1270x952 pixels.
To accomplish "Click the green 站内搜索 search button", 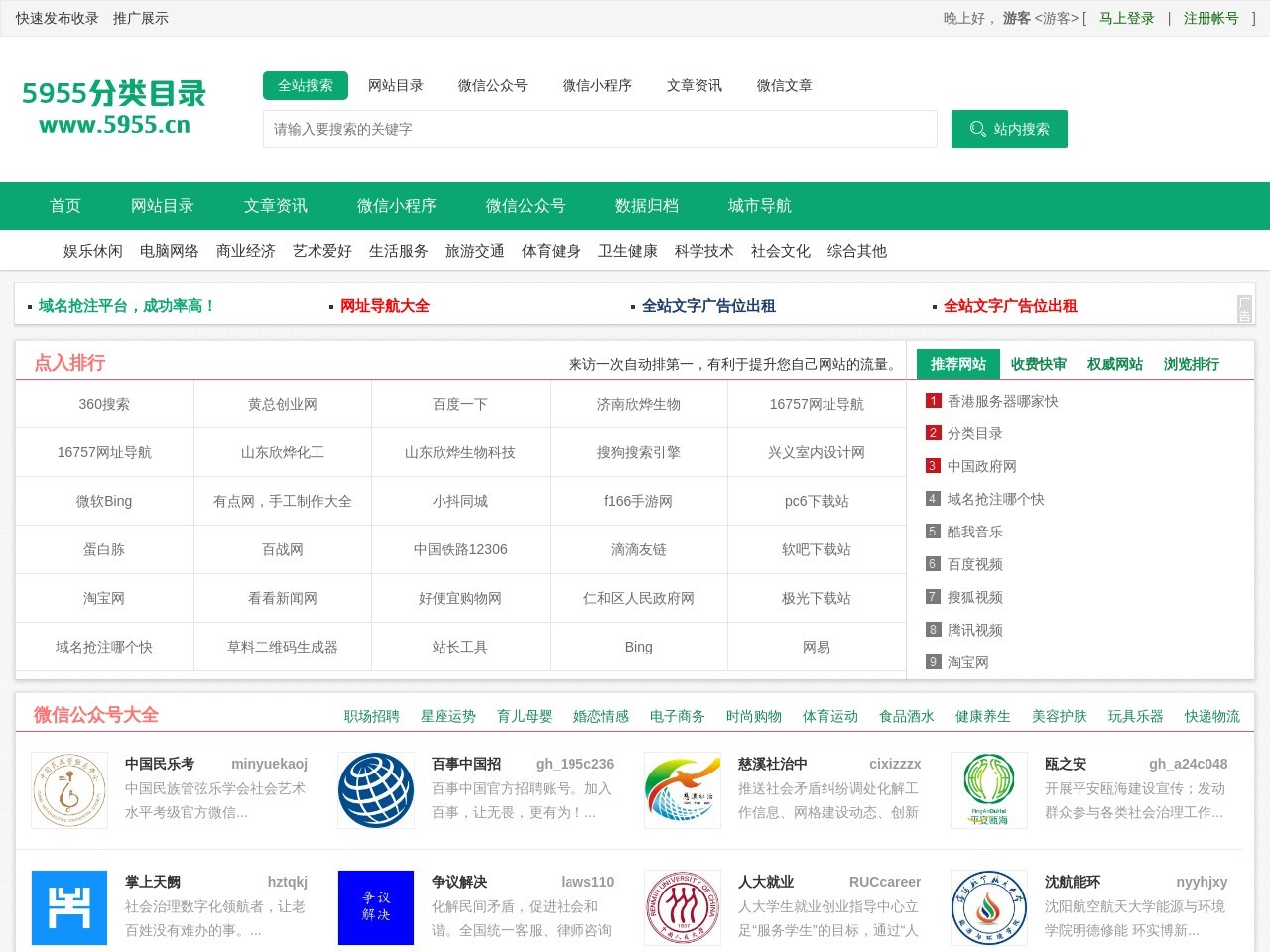I will [x=1009, y=128].
